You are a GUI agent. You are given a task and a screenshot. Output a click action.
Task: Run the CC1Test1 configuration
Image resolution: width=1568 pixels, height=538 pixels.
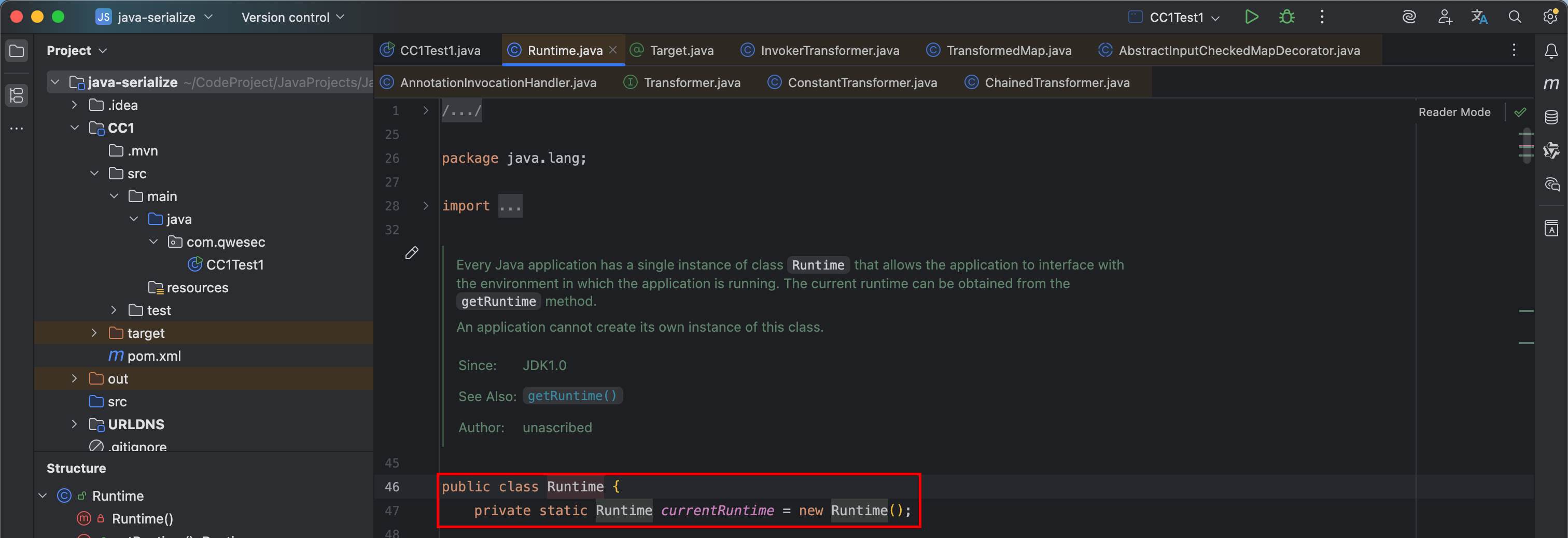[x=1251, y=17]
